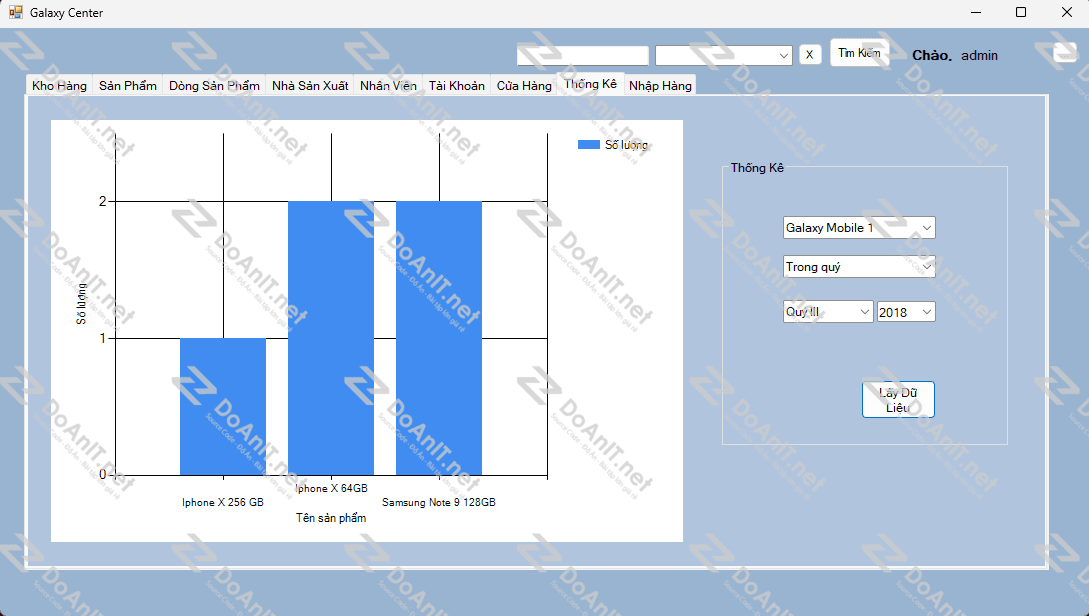Click the Iphone X 64GB chart bar

tap(331, 338)
